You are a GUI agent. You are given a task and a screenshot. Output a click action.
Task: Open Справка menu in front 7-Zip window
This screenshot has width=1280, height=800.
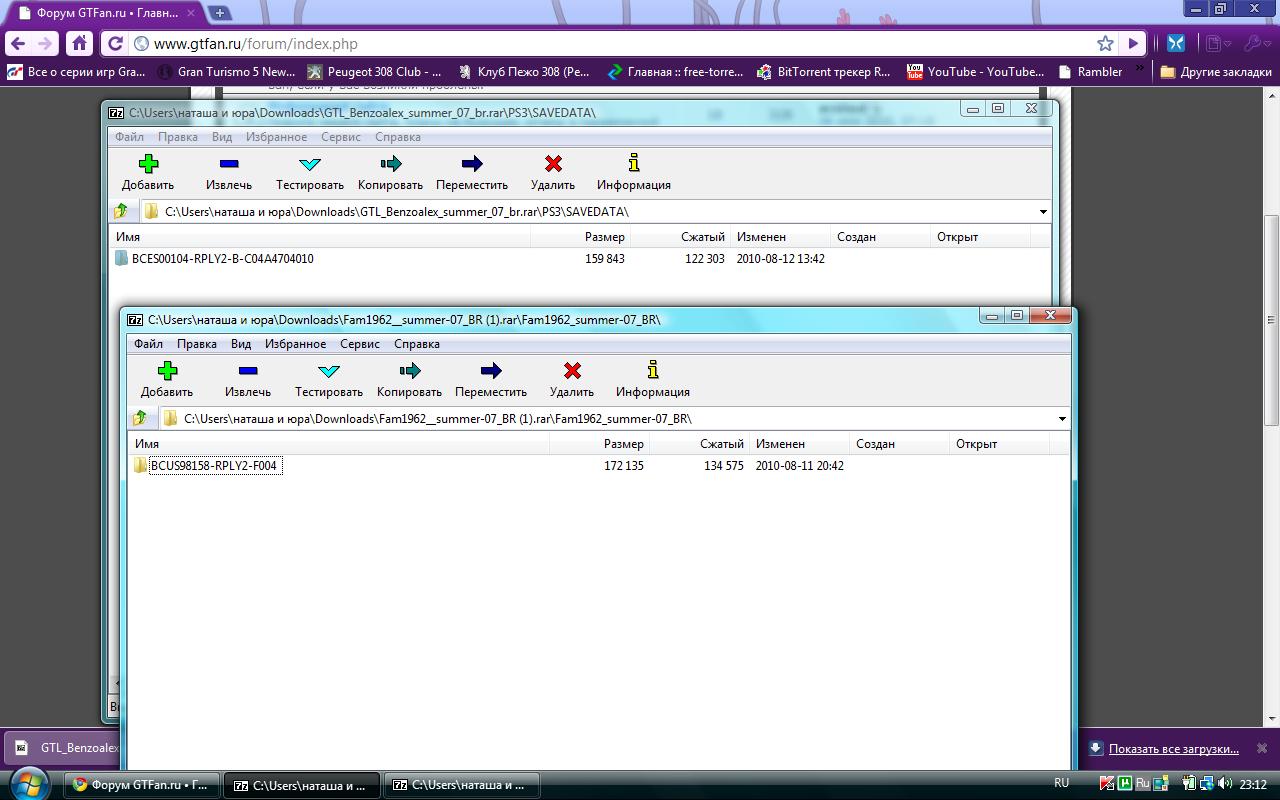[417, 343]
